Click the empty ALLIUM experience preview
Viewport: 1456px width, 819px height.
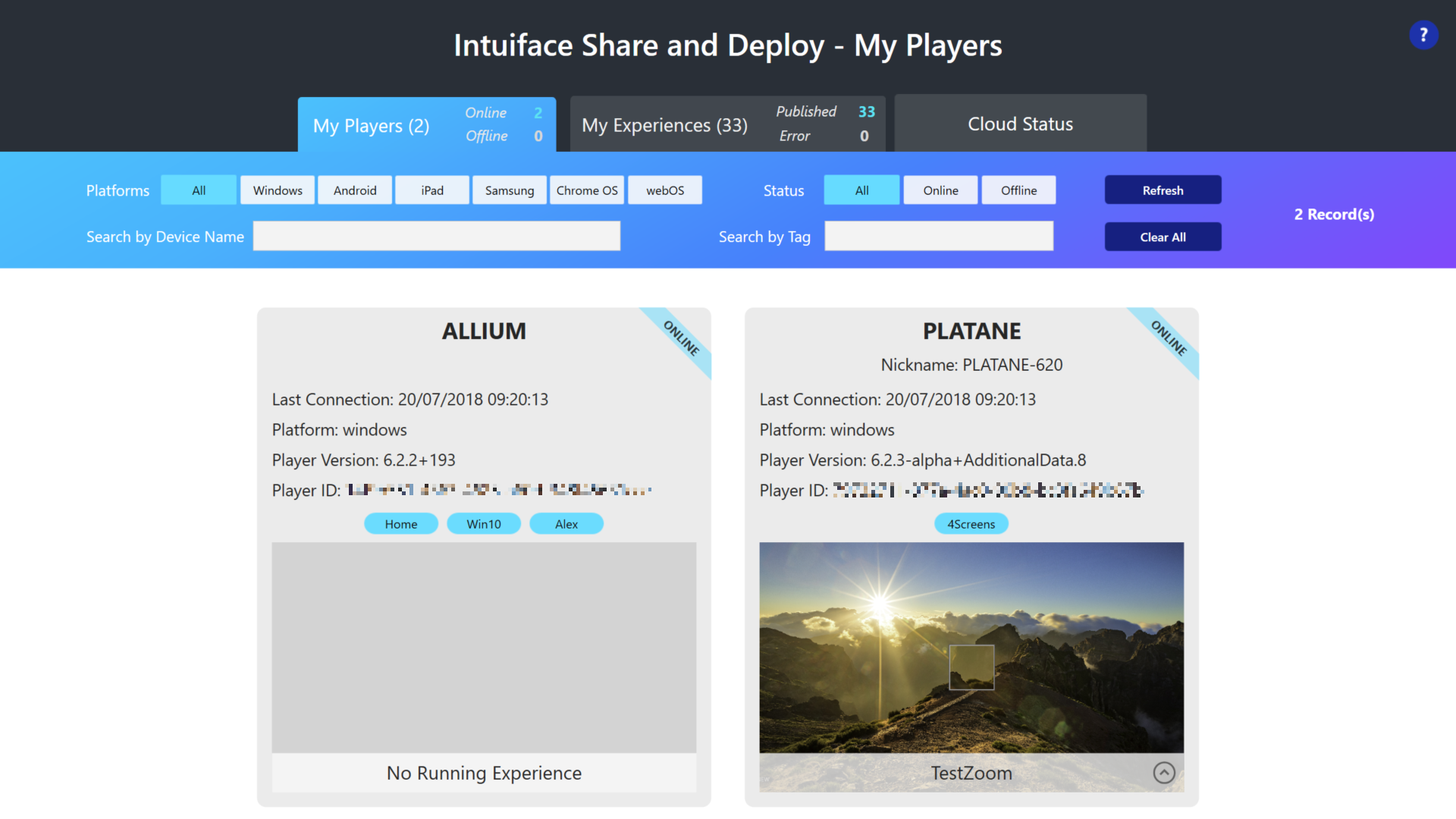click(x=484, y=648)
